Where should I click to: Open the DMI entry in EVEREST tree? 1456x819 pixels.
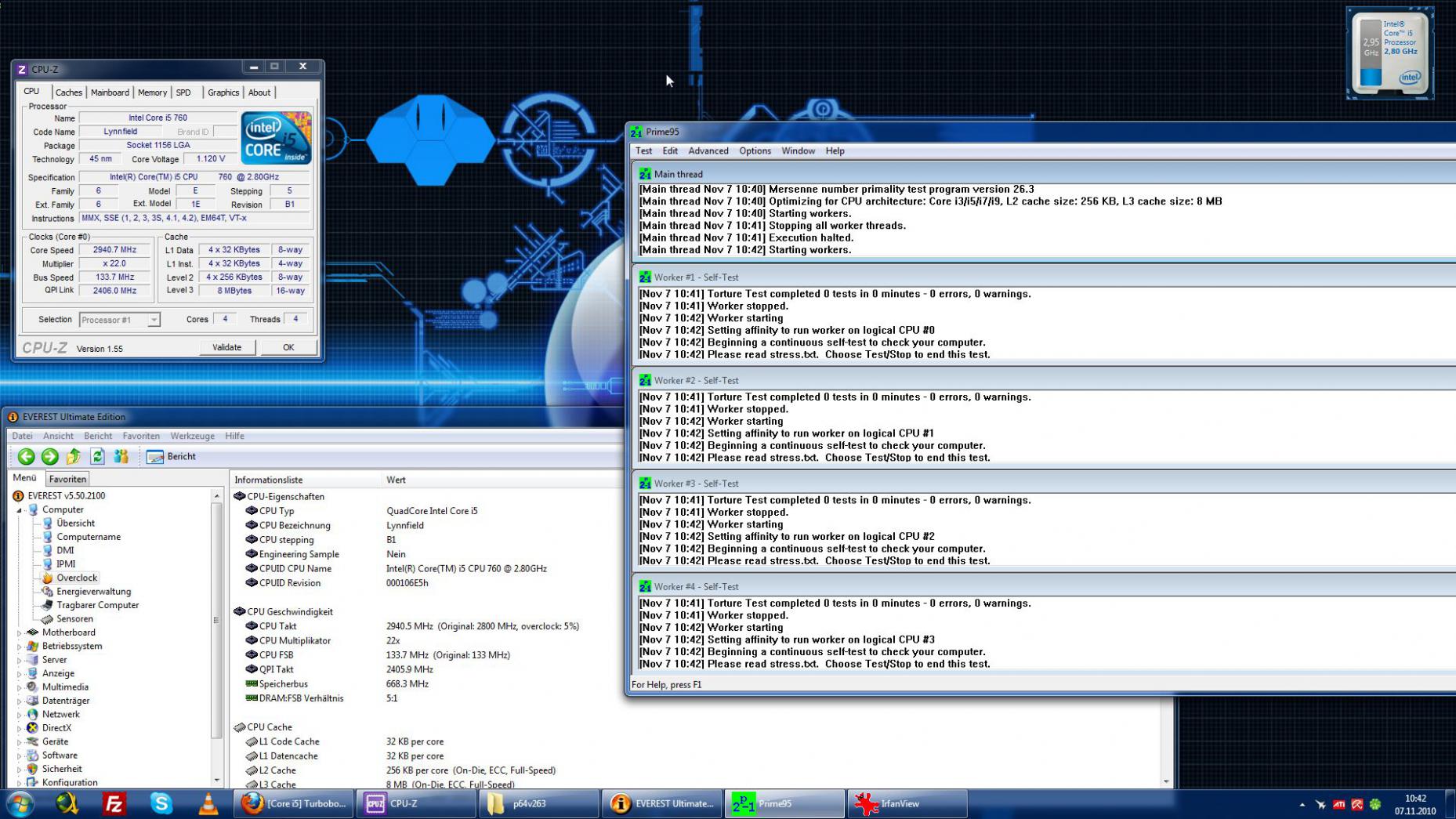point(65,550)
